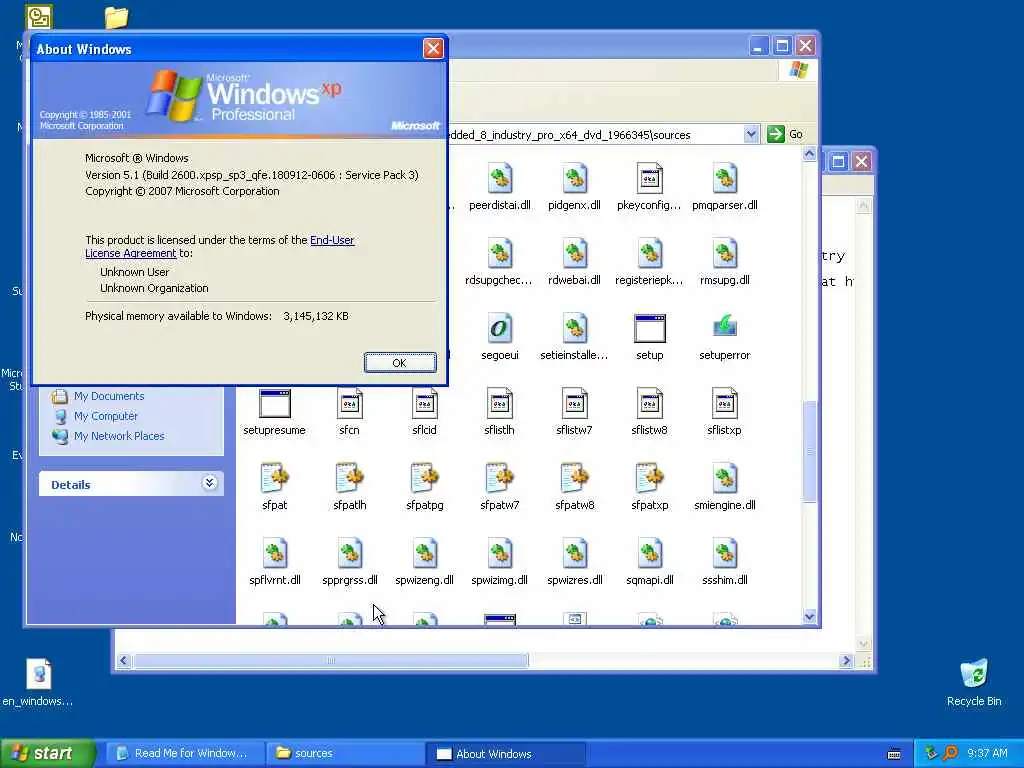Open the peerdistai.dll file icon
The height and width of the screenshot is (768, 1024).
500,178
